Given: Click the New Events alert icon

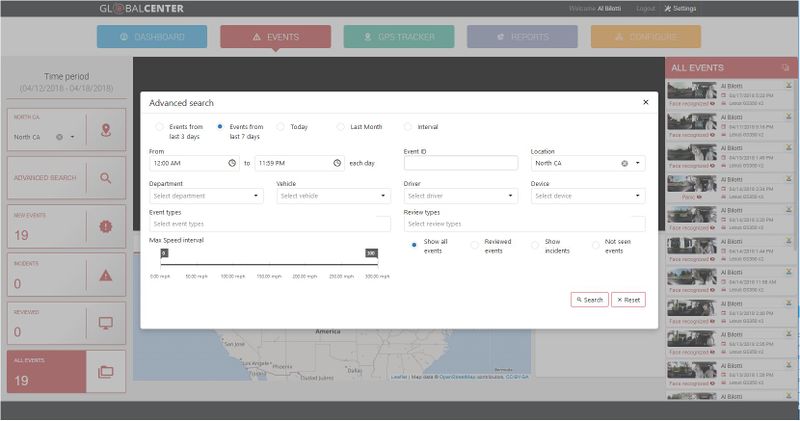Looking at the screenshot, I should pyautogui.click(x=106, y=227).
